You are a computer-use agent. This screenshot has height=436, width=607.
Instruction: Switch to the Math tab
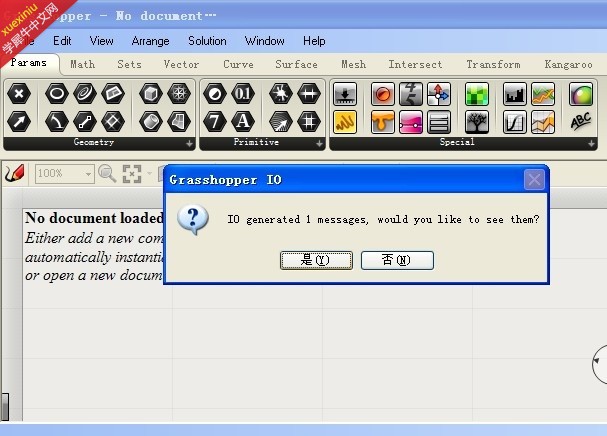coord(82,64)
